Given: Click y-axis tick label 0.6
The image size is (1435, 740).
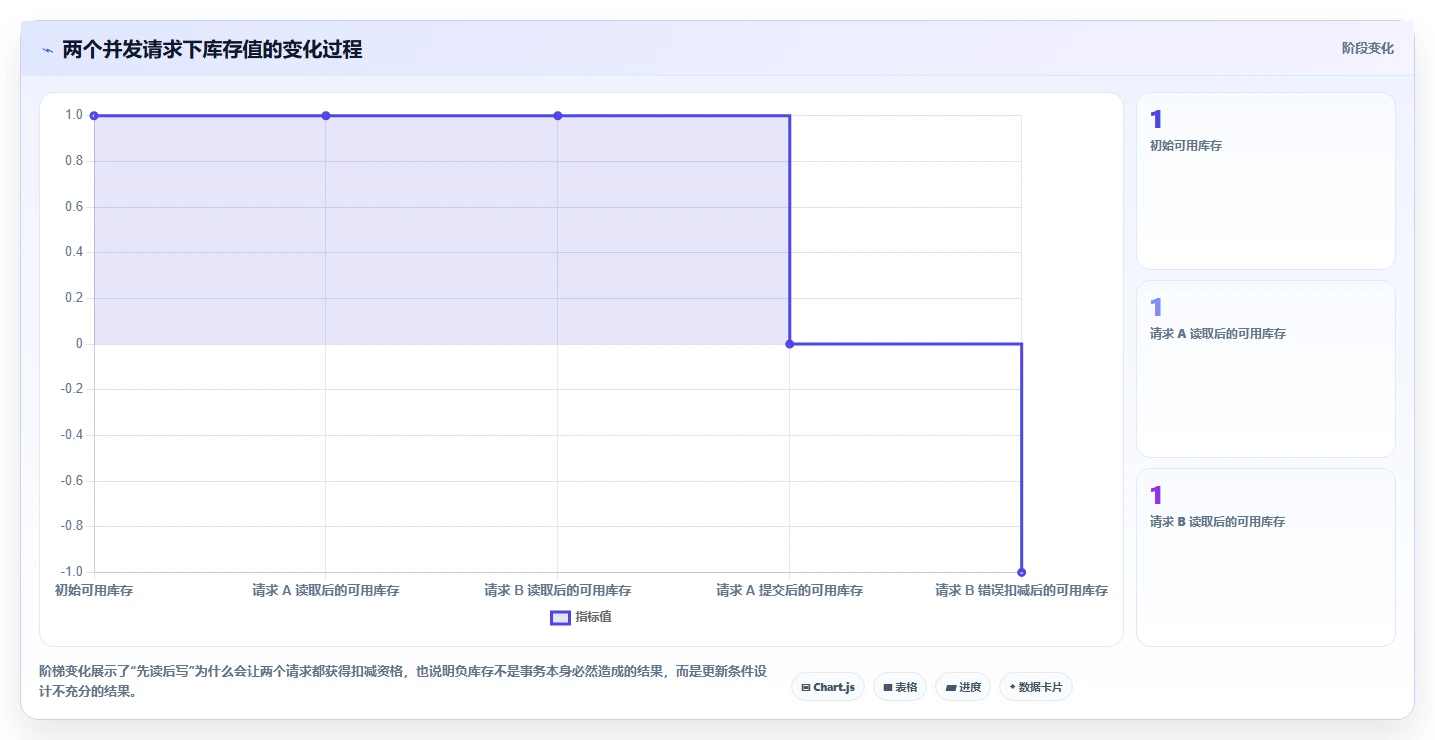Looking at the screenshot, I should click(x=74, y=207).
